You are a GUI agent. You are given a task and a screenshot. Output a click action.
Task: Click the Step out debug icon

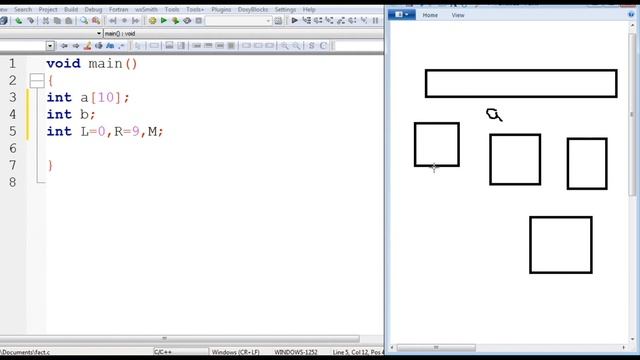[x=341, y=20]
